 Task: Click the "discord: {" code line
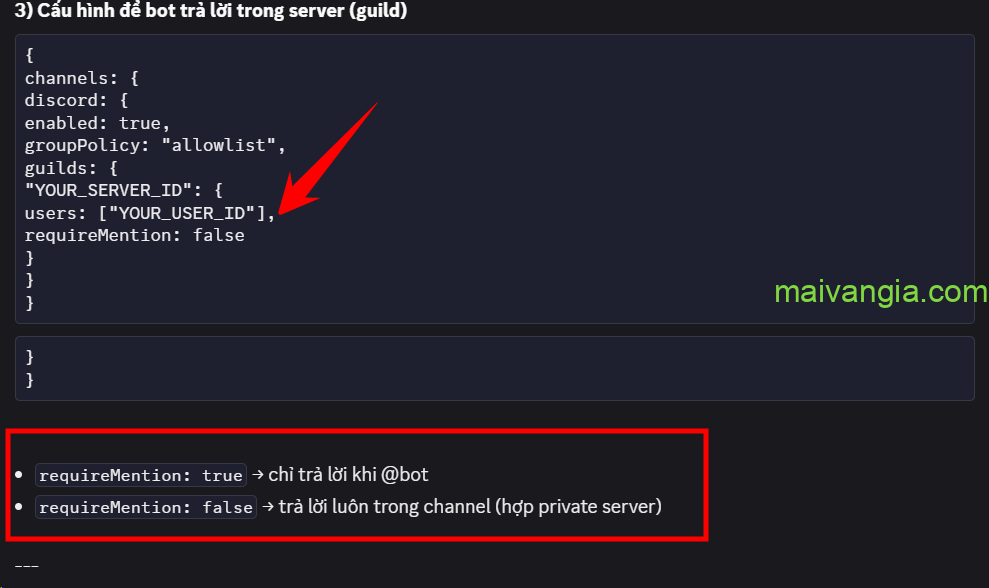(x=77, y=101)
